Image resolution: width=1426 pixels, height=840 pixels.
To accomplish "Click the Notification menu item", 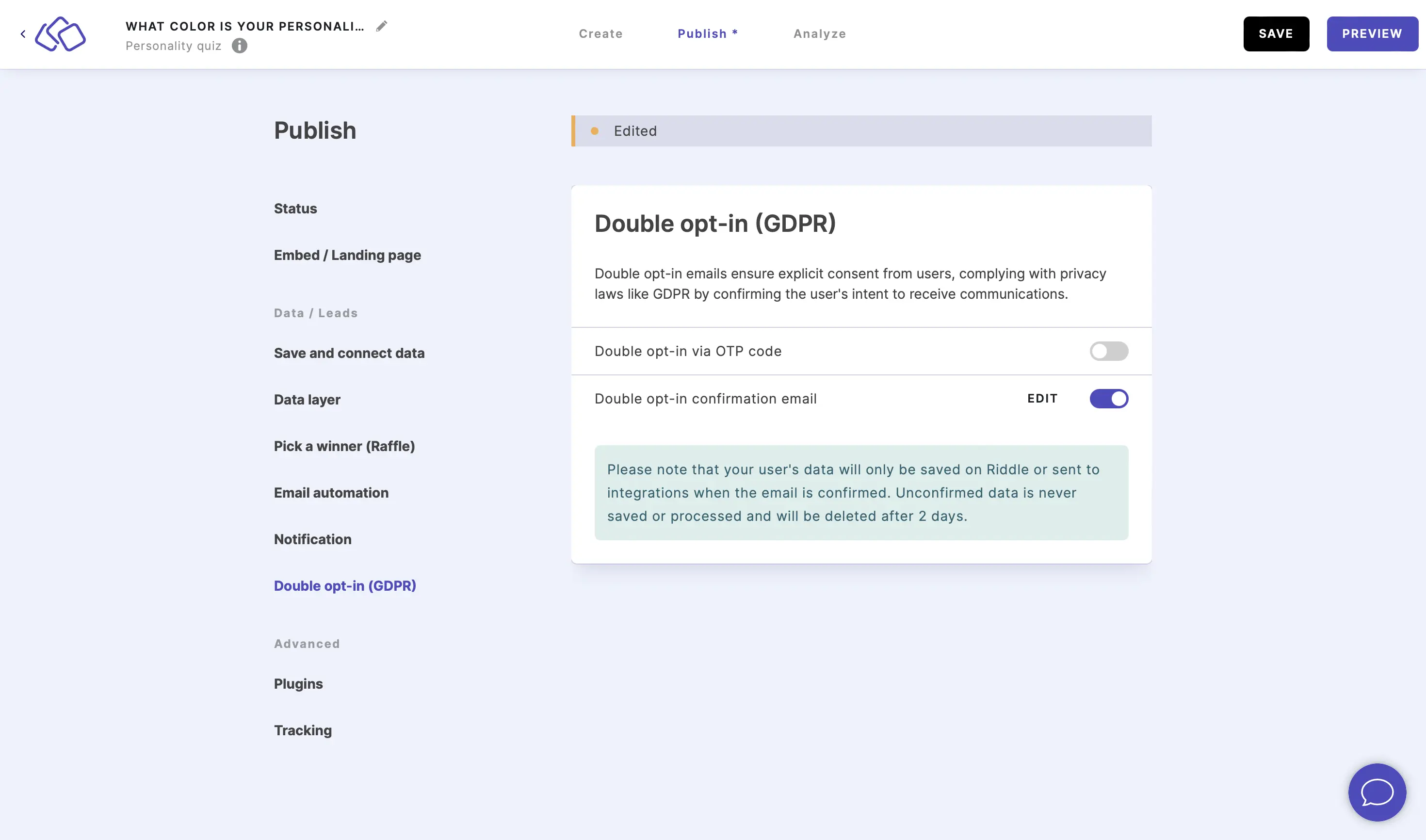I will click(x=313, y=539).
